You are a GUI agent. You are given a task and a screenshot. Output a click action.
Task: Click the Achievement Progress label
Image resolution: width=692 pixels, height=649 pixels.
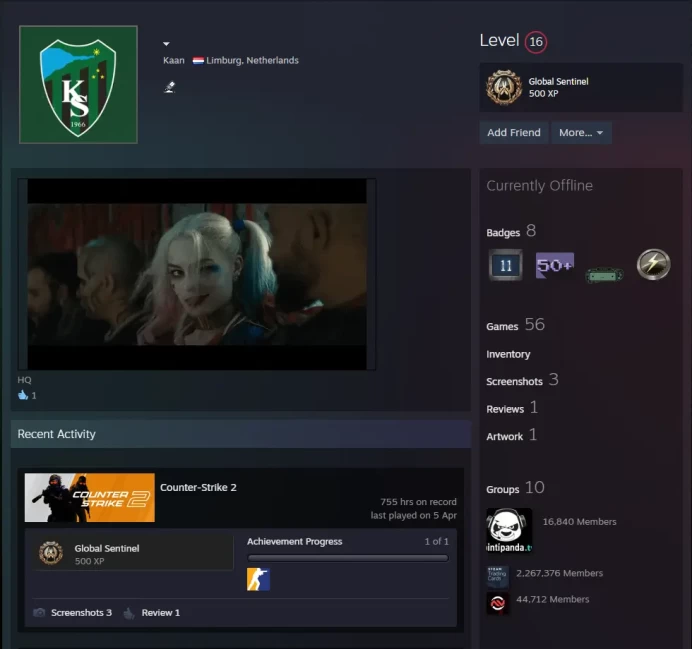point(294,541)
